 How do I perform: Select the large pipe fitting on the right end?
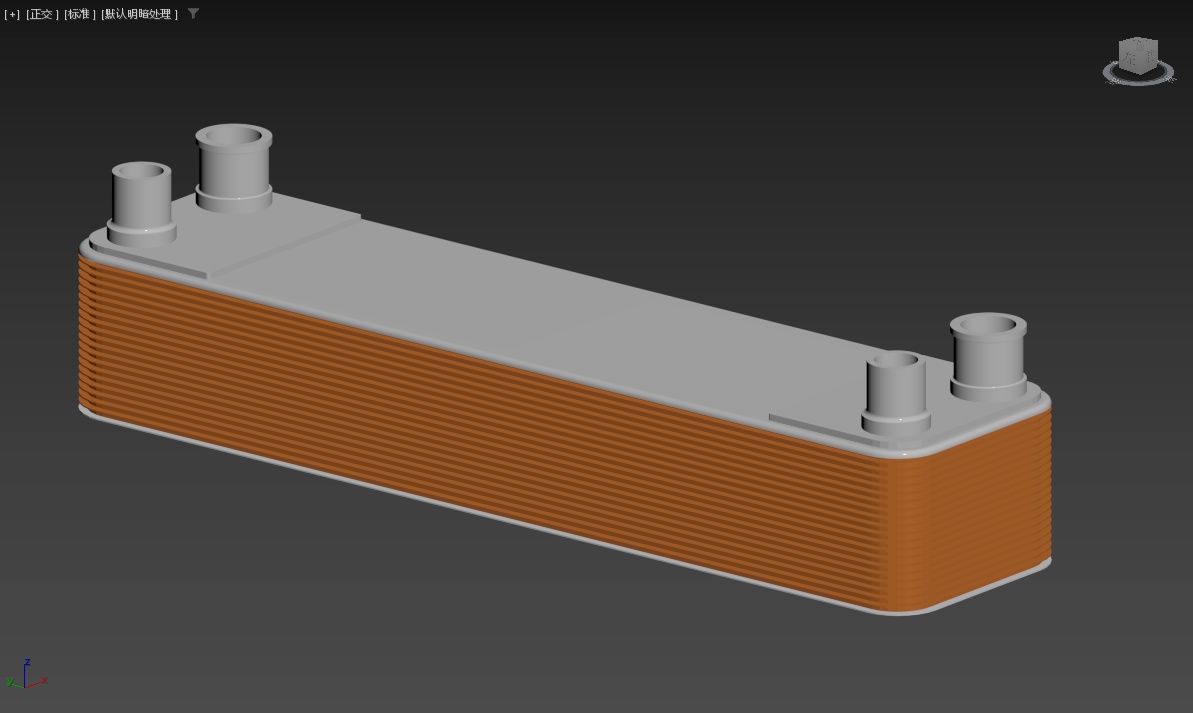tap(987, 356)
